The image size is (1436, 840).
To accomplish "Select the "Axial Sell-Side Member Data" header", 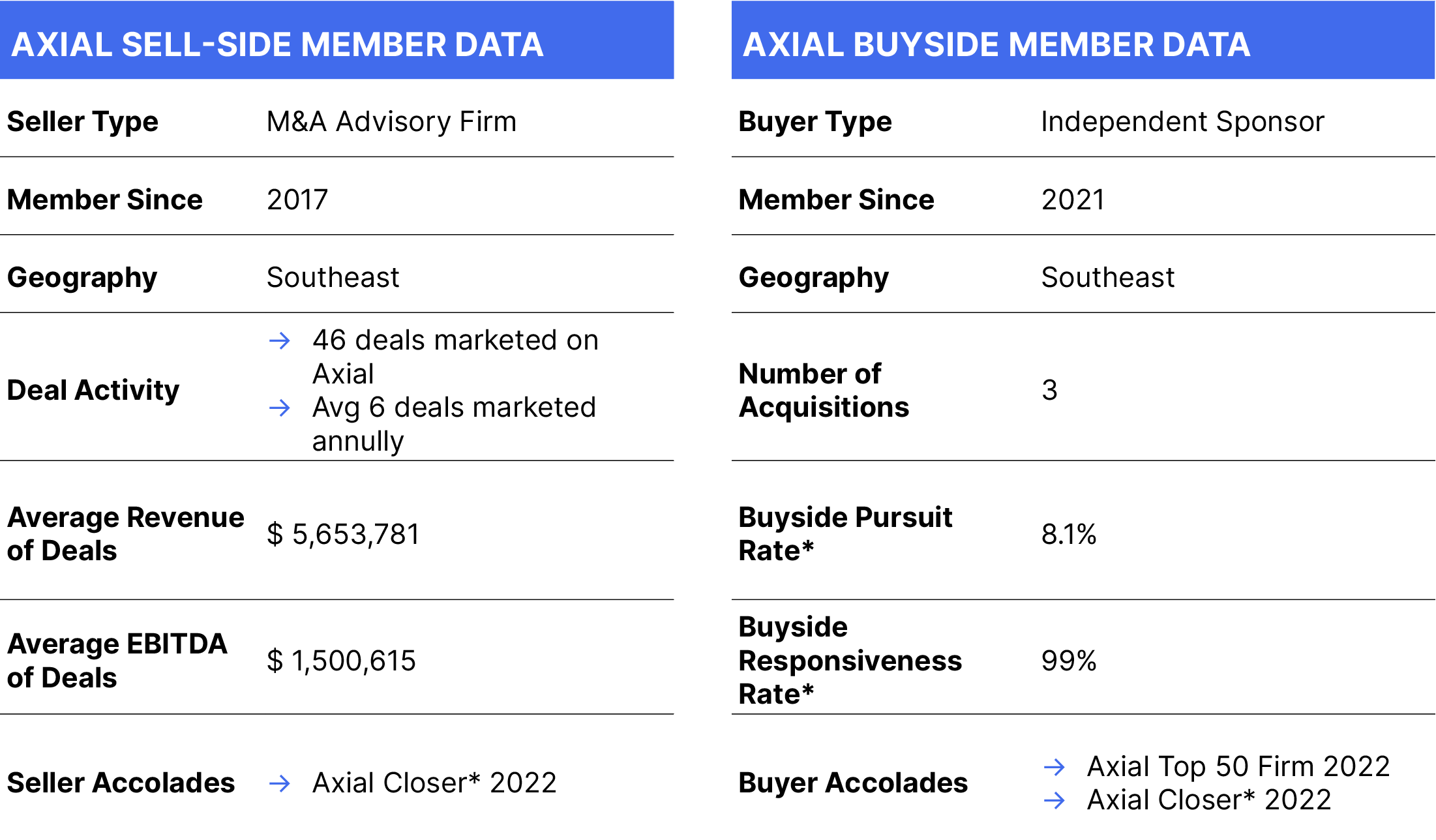I will click(278, 44).
